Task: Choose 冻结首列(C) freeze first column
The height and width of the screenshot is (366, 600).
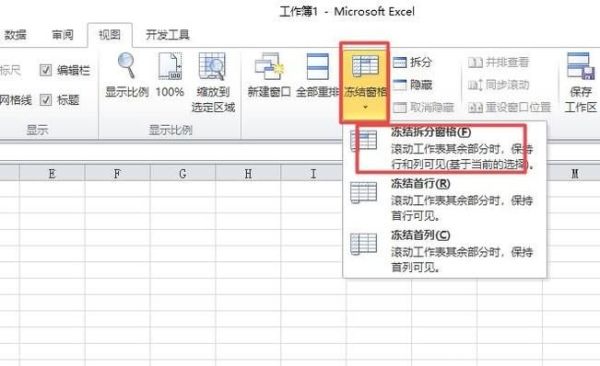Action: [445, 251]
